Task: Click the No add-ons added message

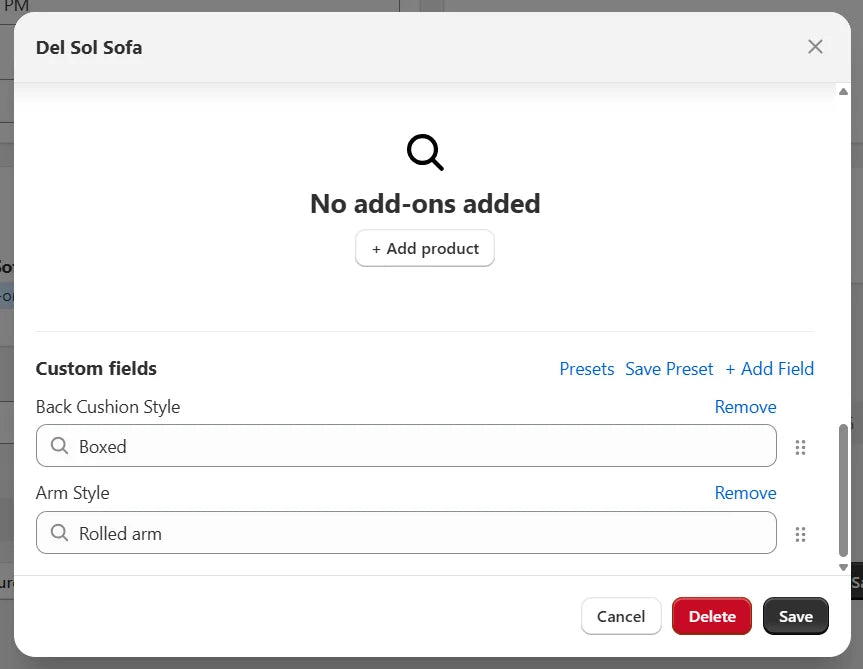Action: coord(425,204)
